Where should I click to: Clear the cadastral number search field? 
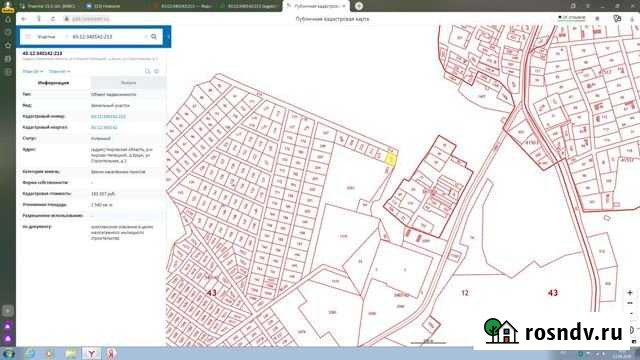point(146,37)
